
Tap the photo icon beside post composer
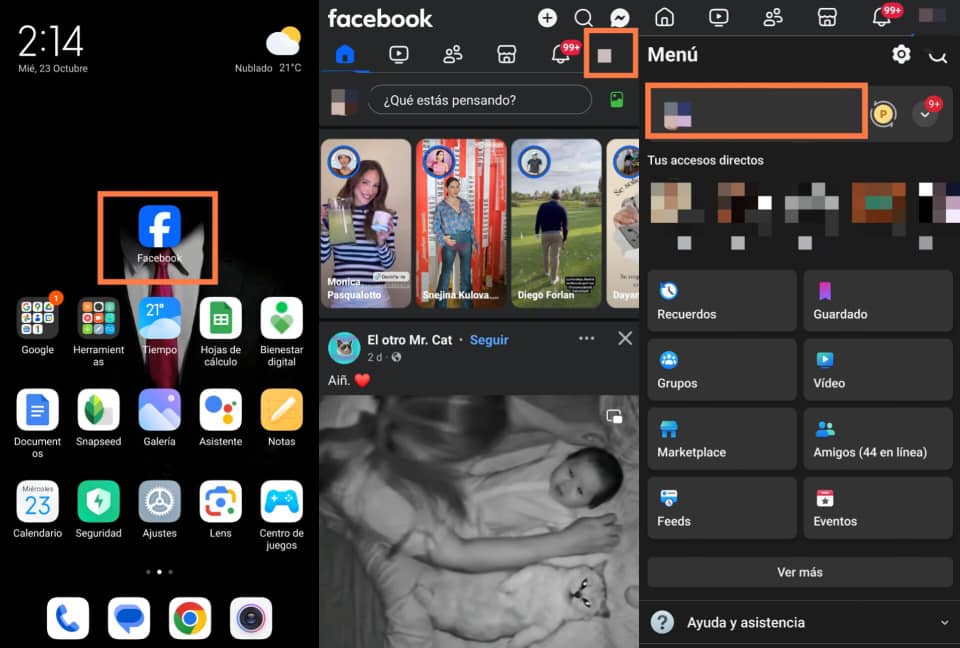(617, 100)
